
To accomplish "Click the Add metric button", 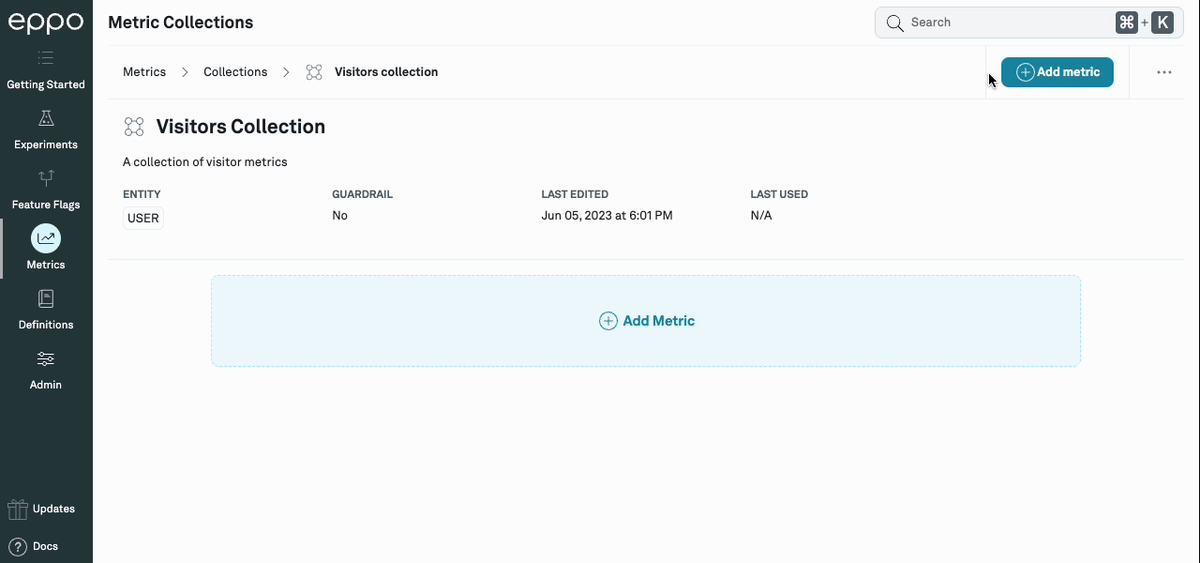I will pos(1057,72).
